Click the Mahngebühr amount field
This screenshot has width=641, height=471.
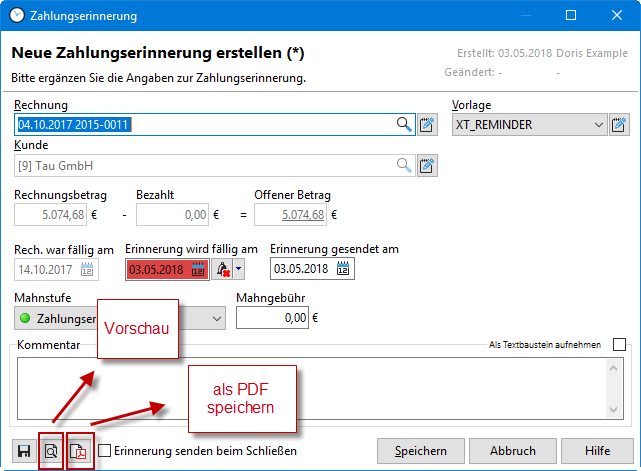272,318
